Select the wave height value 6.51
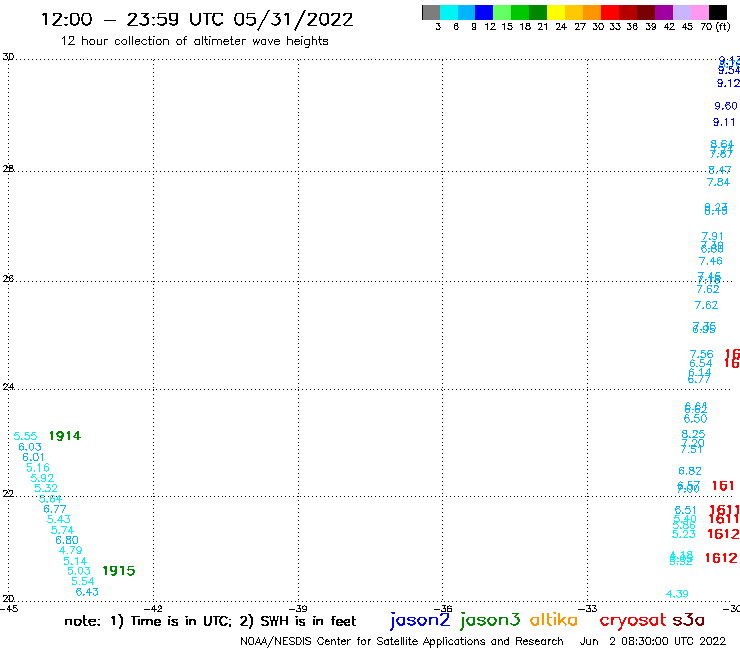This screenshot has width=740, height=650. coord(685,510)
